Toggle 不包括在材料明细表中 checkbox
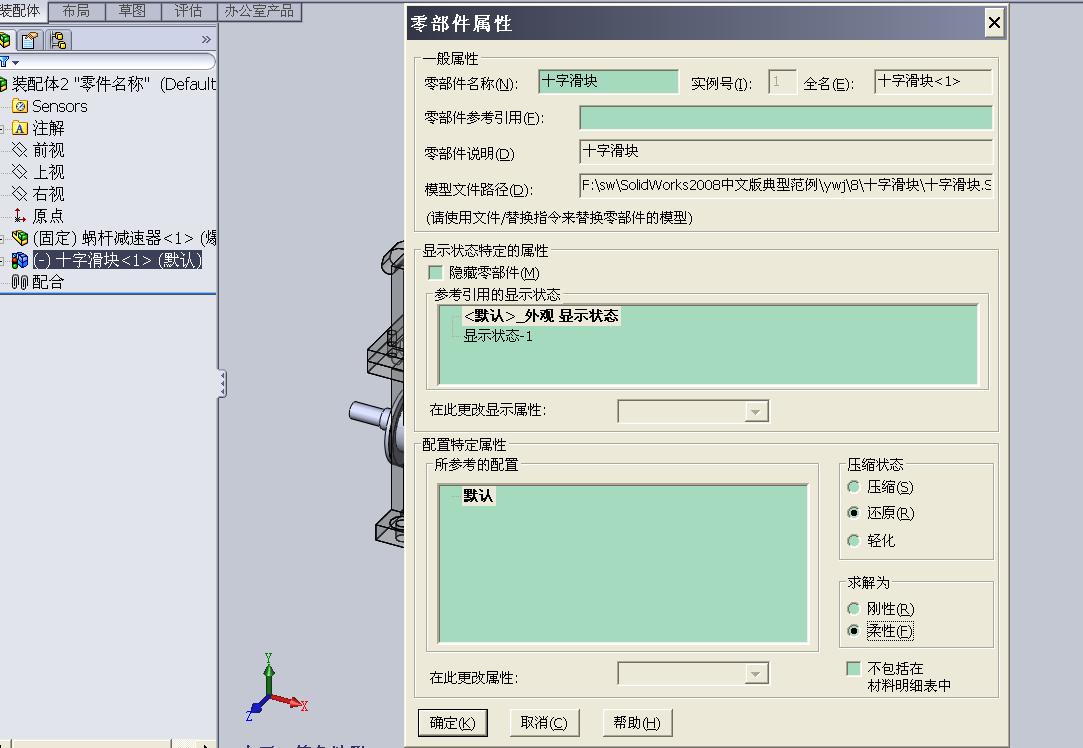1083x748 pixels. pyautogui.click(x=854, y=669)
